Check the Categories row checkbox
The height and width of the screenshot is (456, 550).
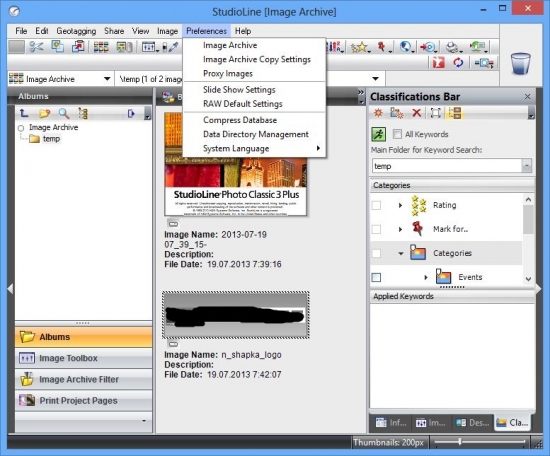pos(376,253)
